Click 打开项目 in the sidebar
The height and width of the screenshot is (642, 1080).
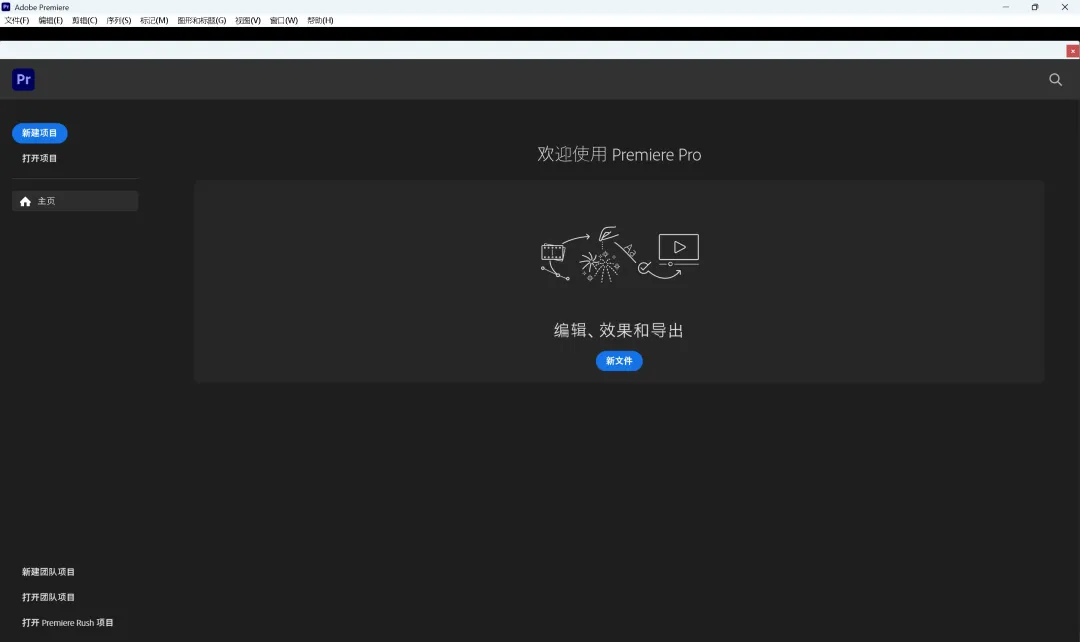point(39,158)
